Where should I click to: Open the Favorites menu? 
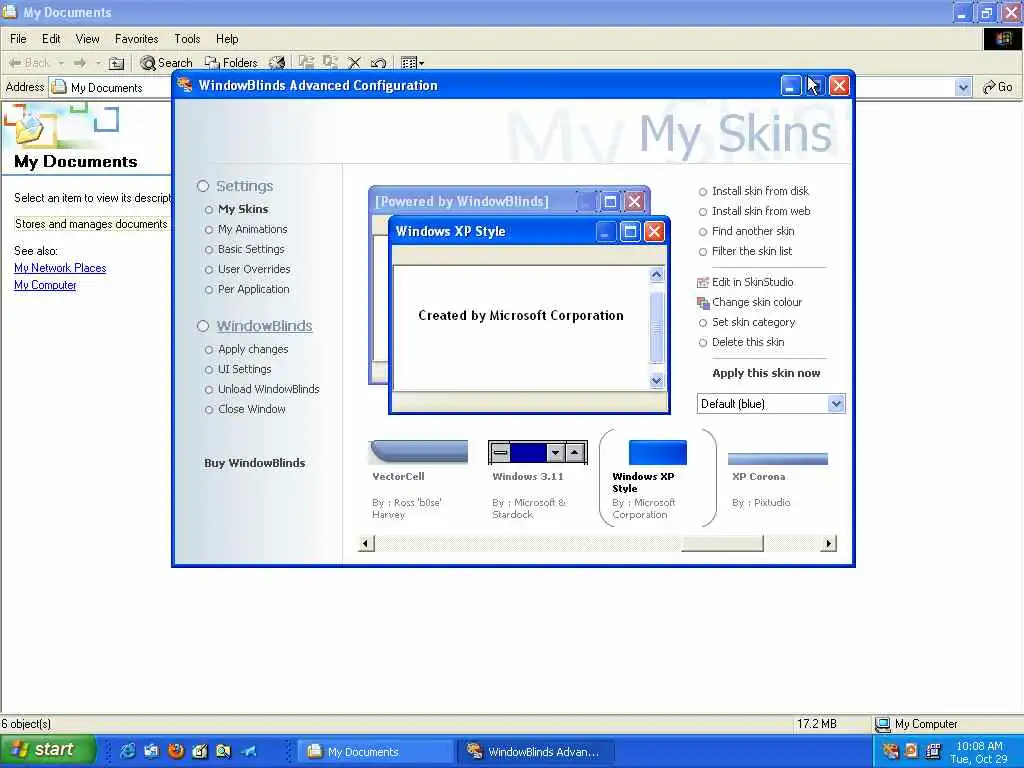pos(136,39)
